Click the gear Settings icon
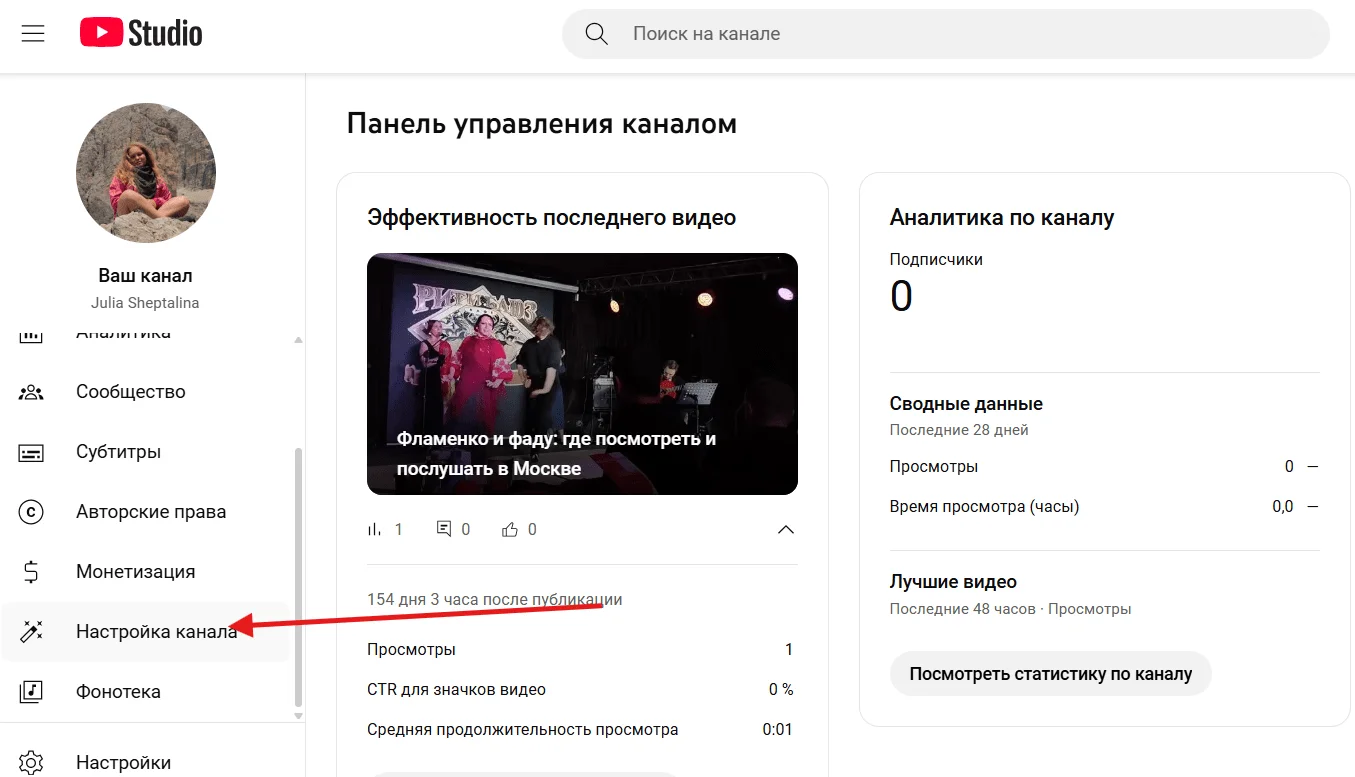This screenshot has width=1355, height=777. pyautogui.click(x=31, y=762)
